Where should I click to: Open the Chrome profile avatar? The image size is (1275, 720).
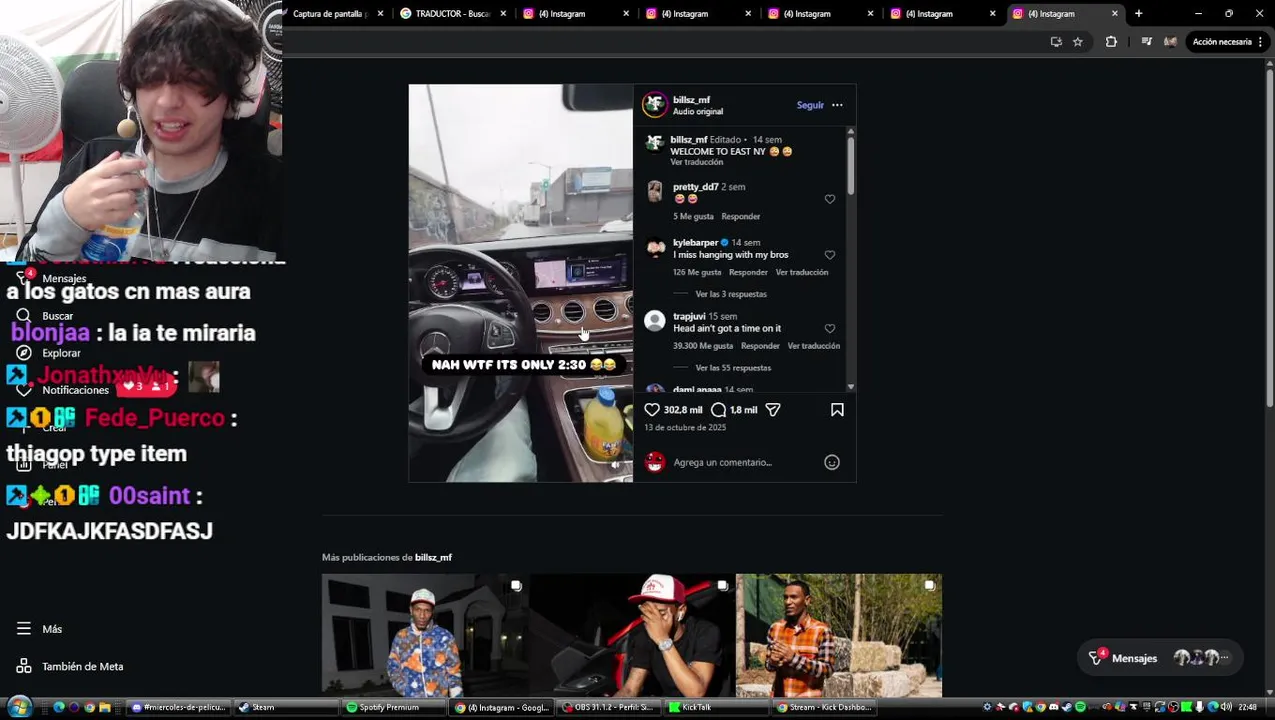[1170, 42]
